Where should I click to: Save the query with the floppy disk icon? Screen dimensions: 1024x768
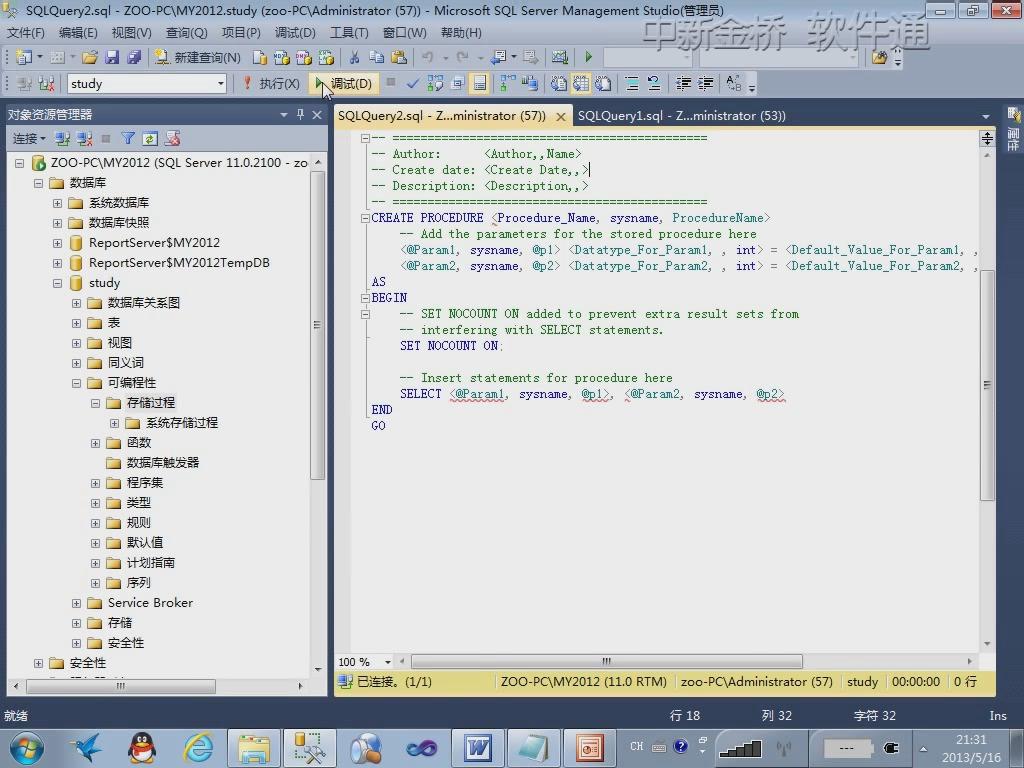[x=112, y=57]
